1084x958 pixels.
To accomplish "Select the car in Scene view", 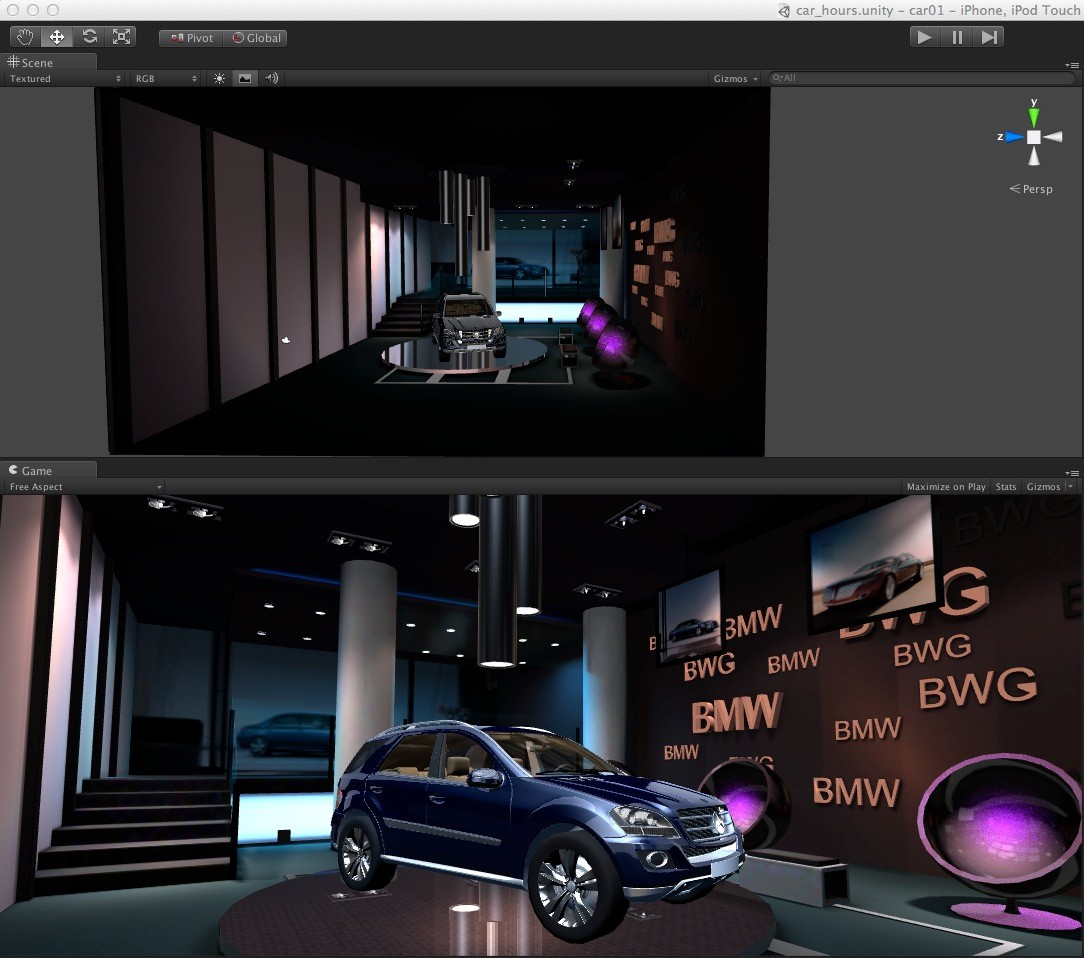I will [468, 326].
